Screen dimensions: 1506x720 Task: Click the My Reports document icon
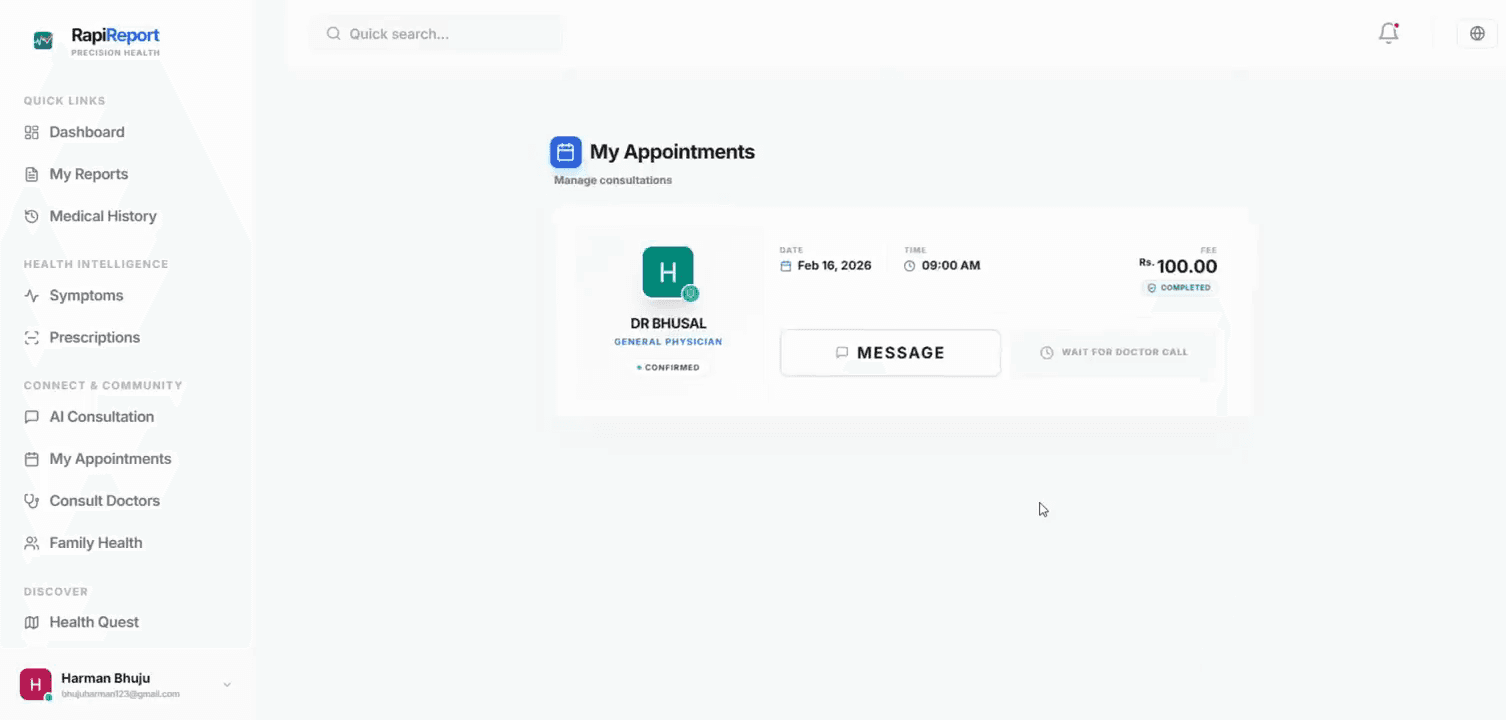point(32,174)
